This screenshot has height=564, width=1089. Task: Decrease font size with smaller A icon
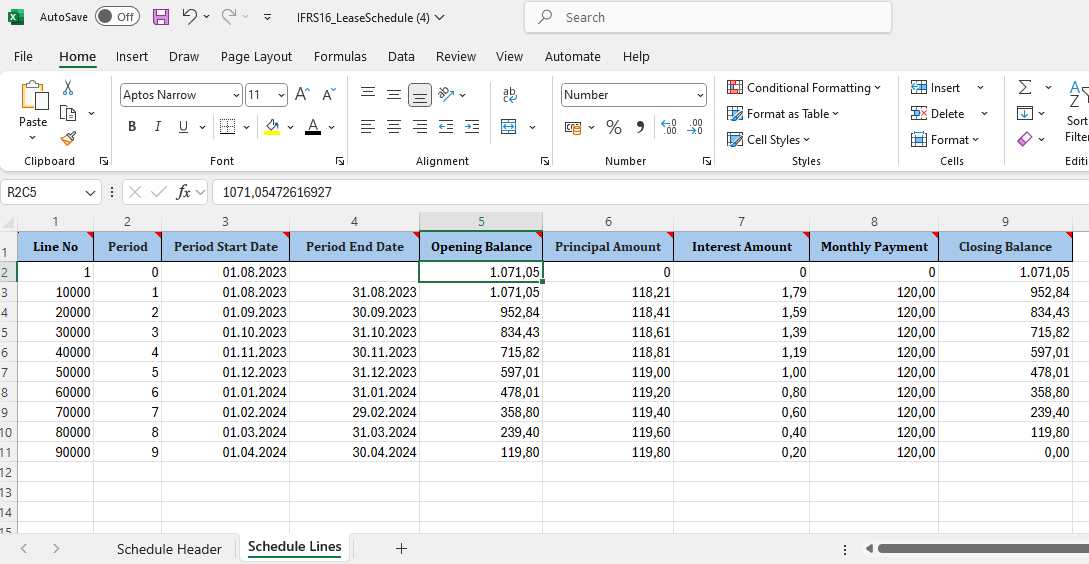point(329,94)
